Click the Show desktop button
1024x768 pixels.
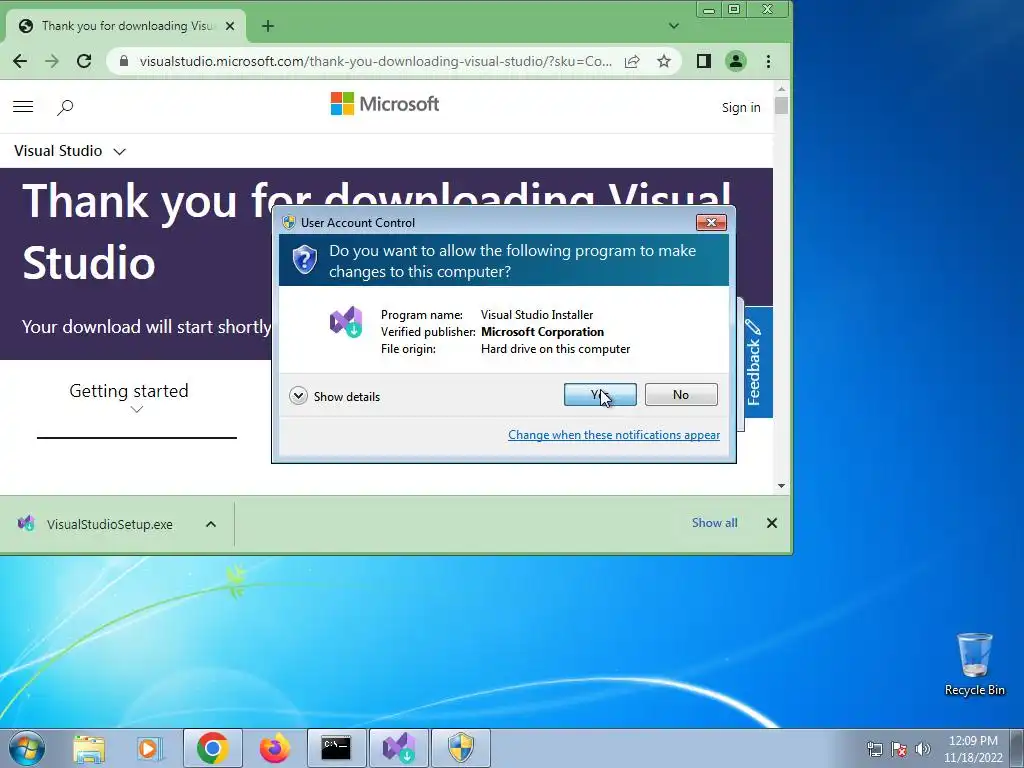tap(1017, 748)
